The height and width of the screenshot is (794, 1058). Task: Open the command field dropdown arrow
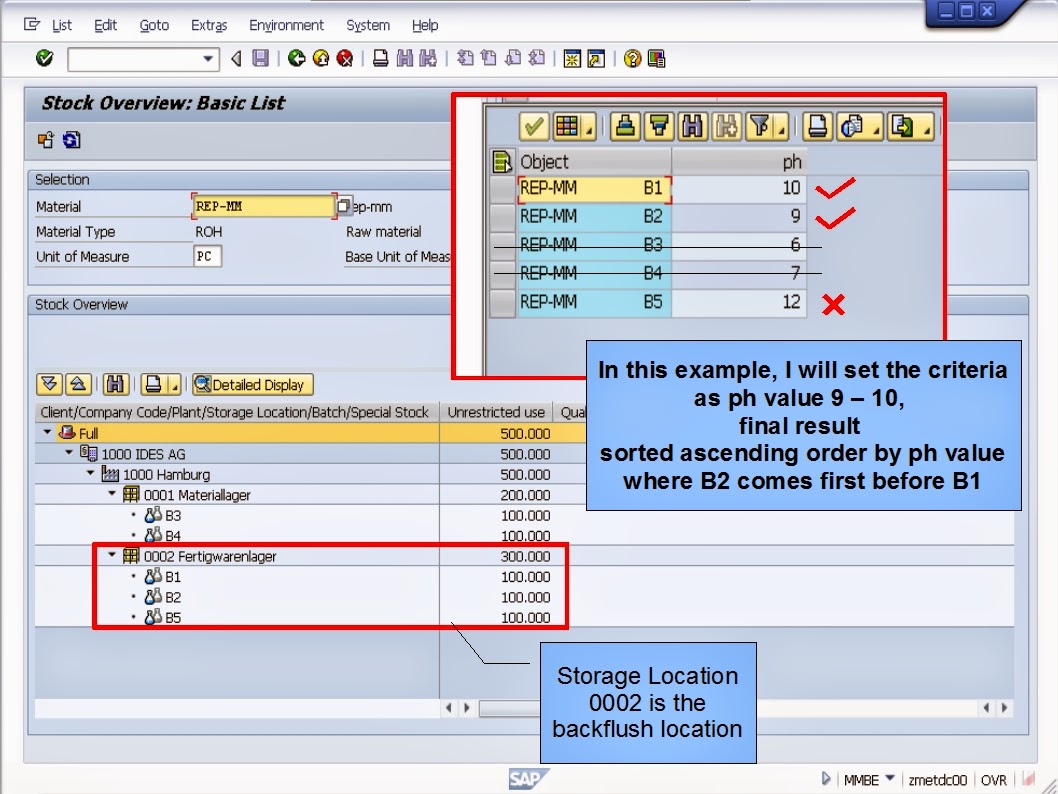pos(207,59)
